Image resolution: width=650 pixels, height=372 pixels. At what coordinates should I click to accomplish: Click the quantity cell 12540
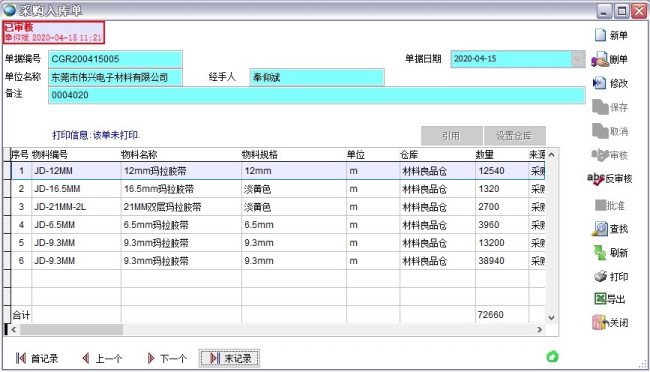pyautogui.click(x=502, y=171)
